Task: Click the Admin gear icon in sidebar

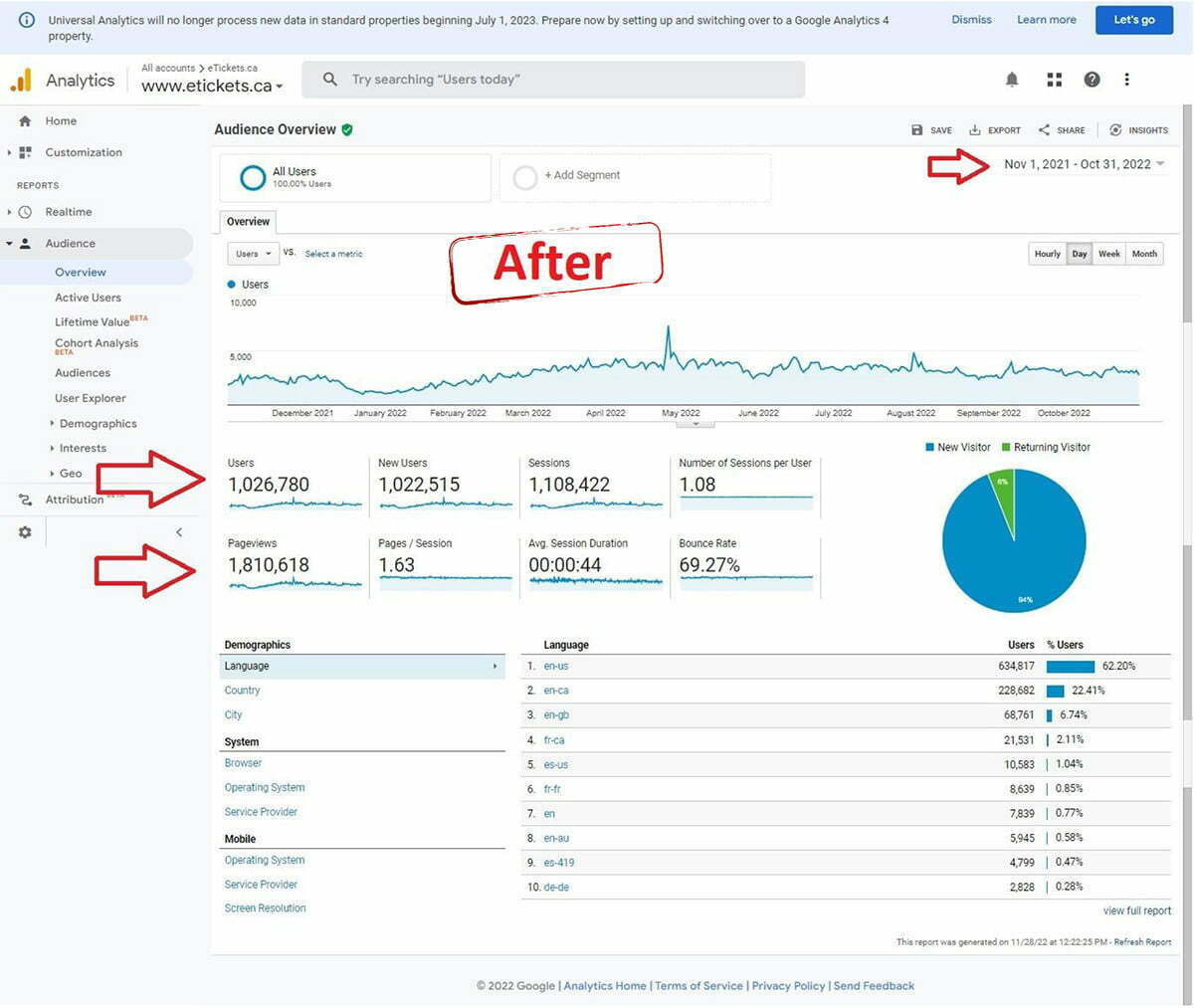Action: point(25,532)
